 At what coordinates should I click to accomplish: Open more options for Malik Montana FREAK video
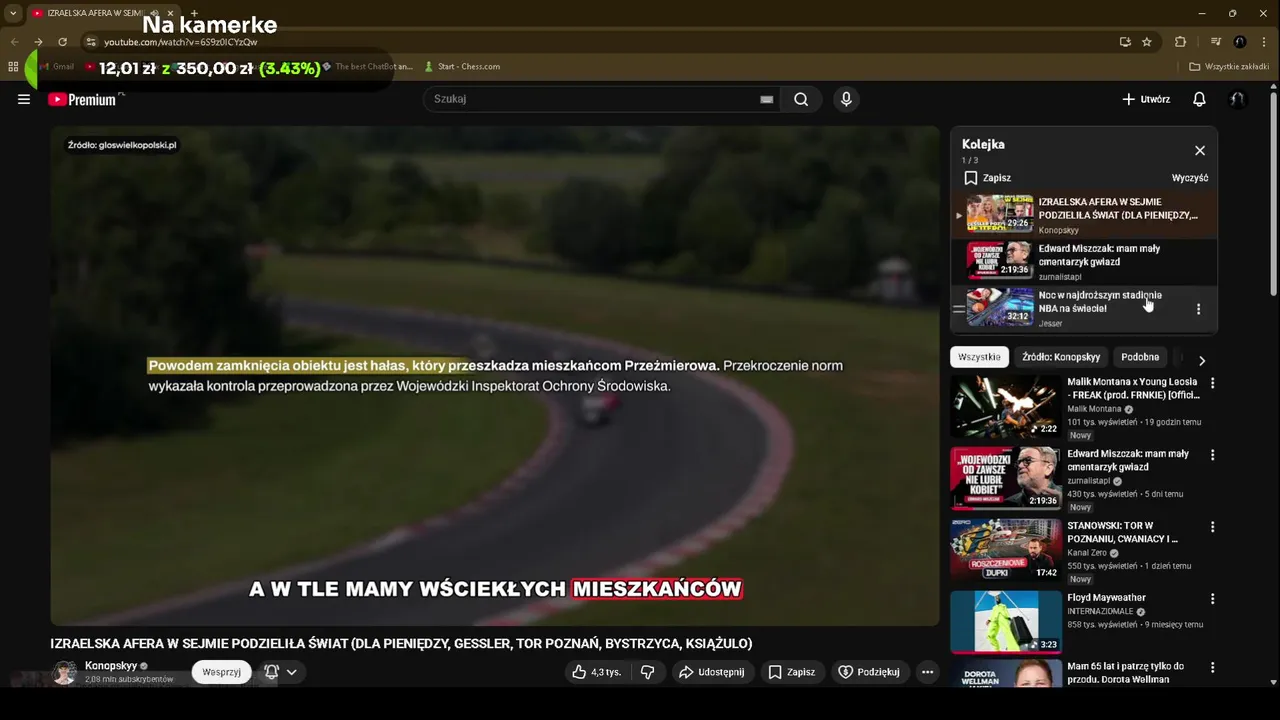[x=1212, y=383]
